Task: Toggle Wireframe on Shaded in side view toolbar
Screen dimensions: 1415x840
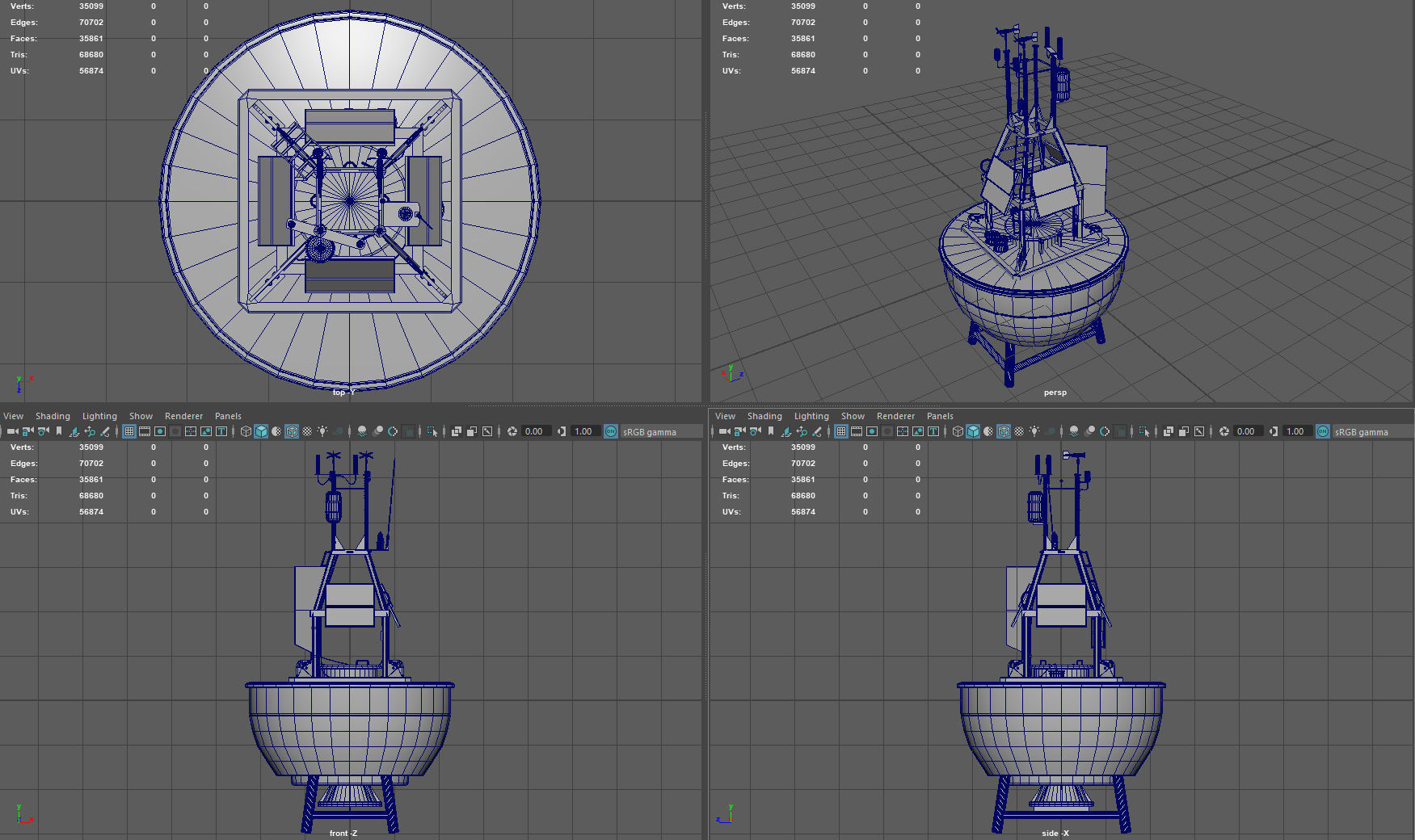Action: [x=1004, y=431]
